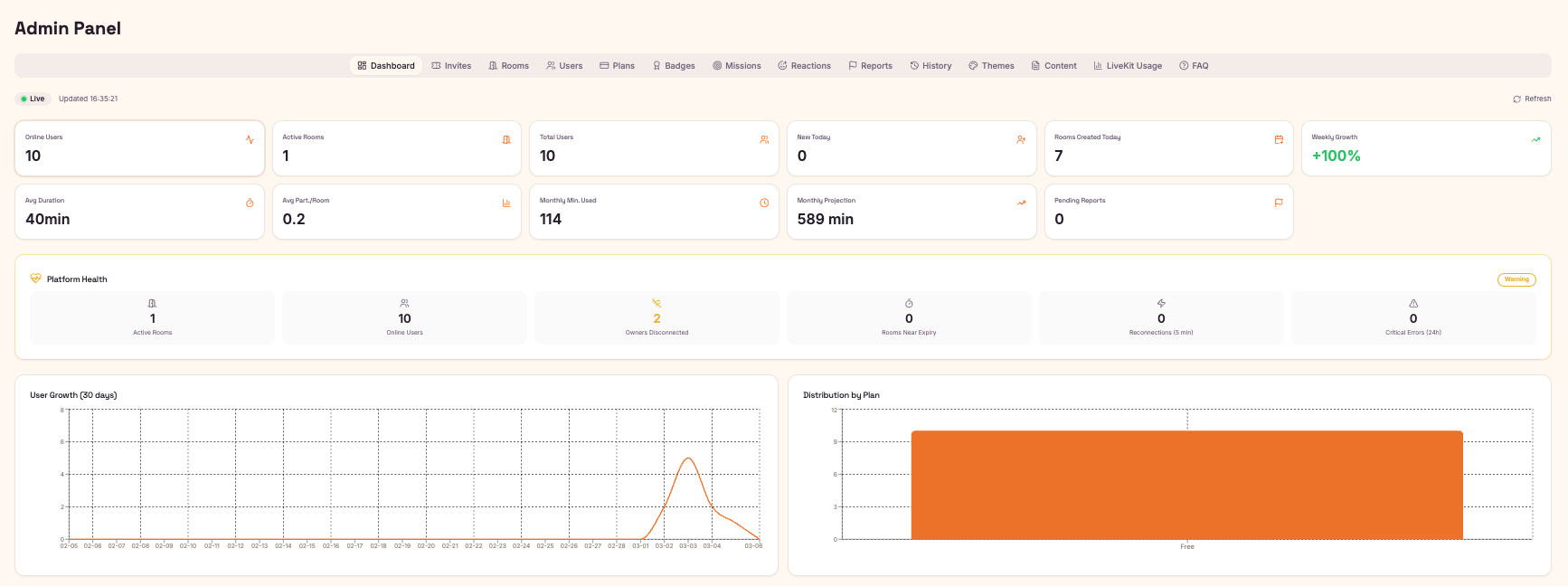Switch to the Badges tab

click(674, 65)
